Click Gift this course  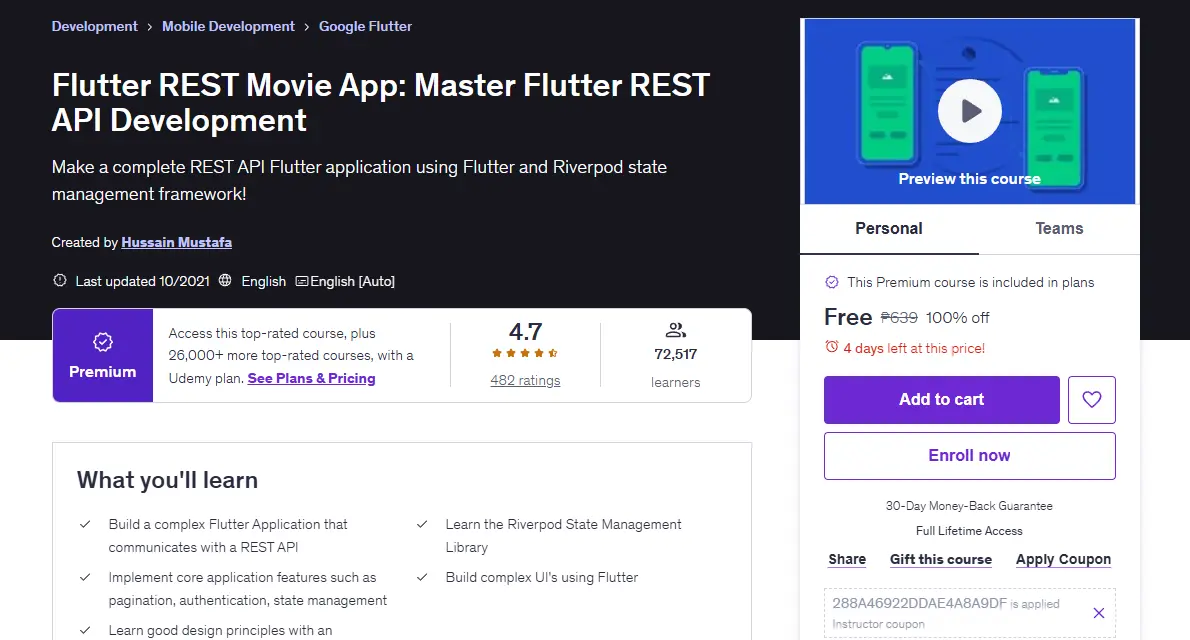coord(940,560)
